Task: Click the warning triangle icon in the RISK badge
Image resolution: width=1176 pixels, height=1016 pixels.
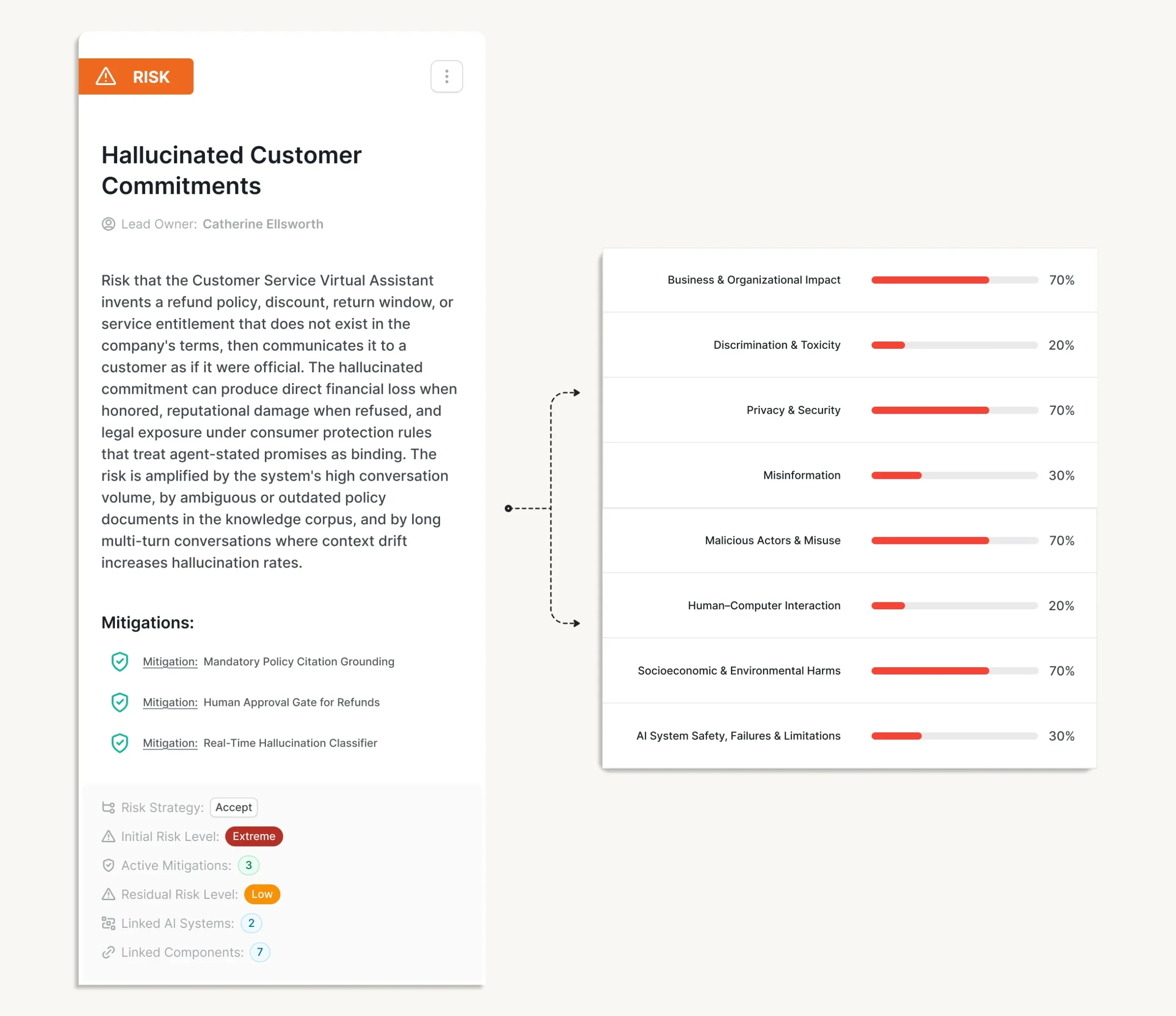Action: [x=106, y=77]
